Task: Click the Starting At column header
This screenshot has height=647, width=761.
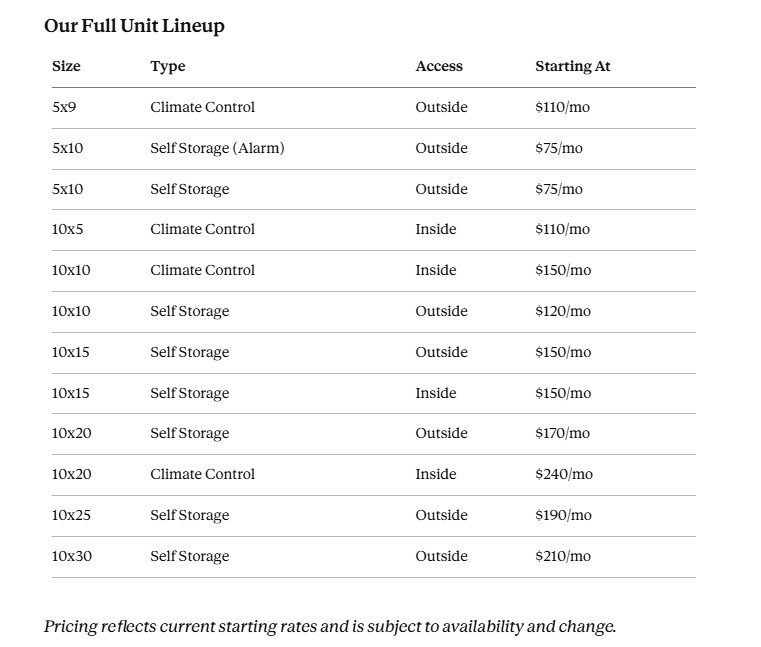Action: click(x=573, y=66)
